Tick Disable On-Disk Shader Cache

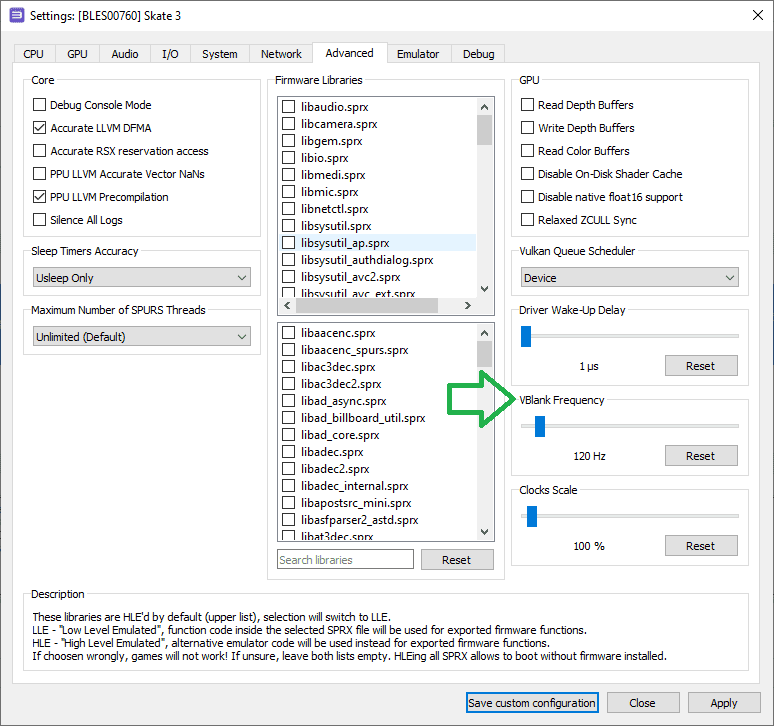(528, 174)
